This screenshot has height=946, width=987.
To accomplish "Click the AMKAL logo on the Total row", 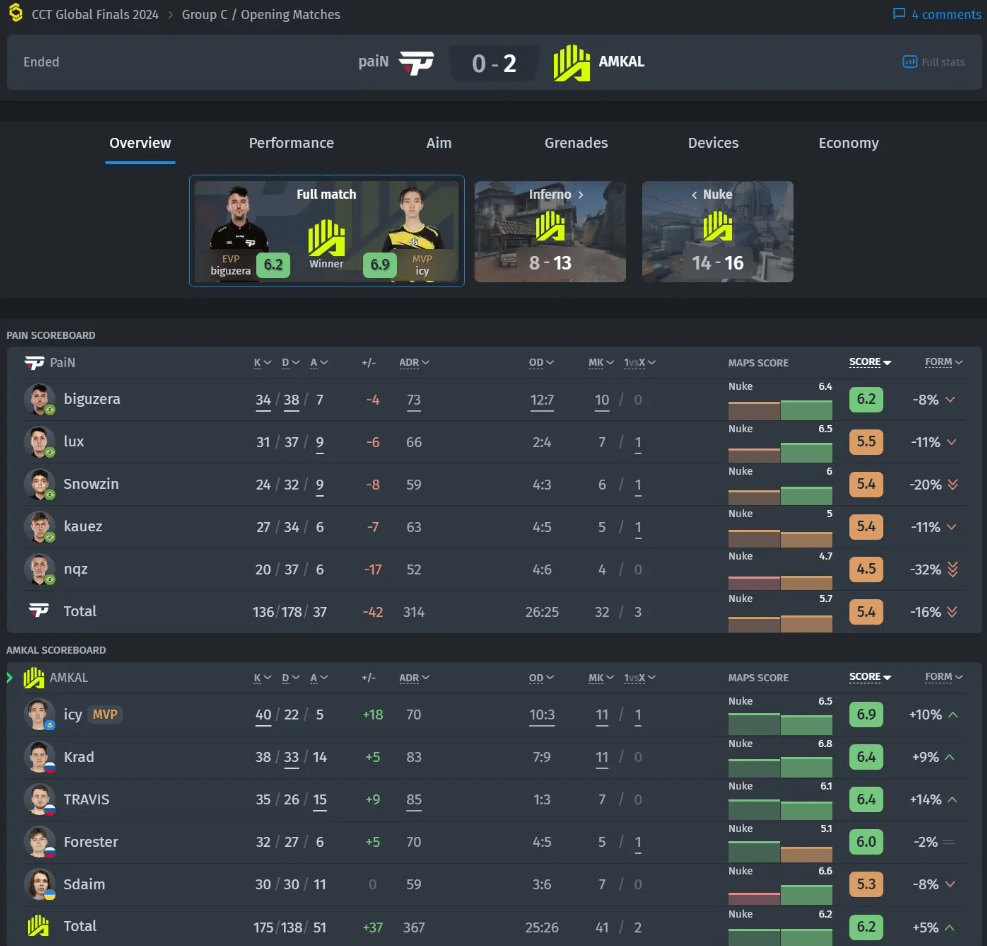I will (36, 926).
